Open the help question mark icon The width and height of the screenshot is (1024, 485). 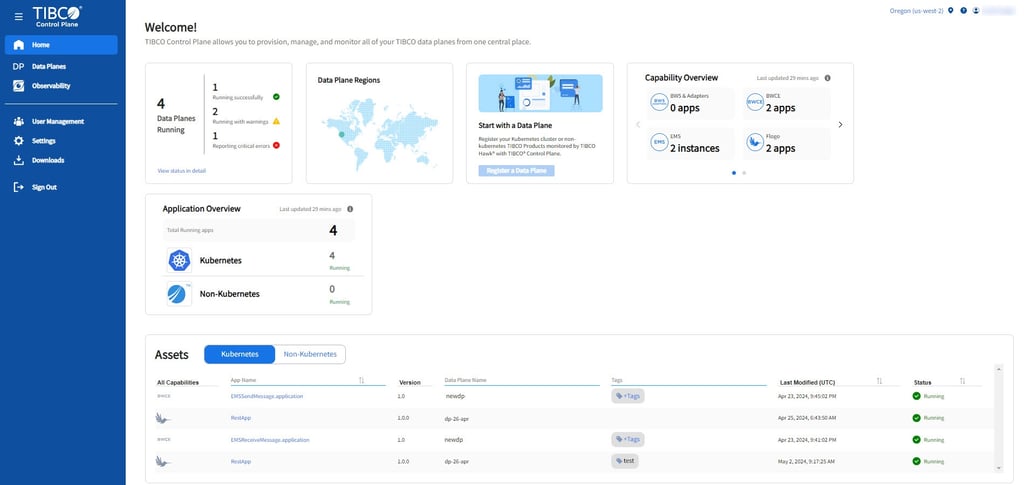click(x=963, y=10)
